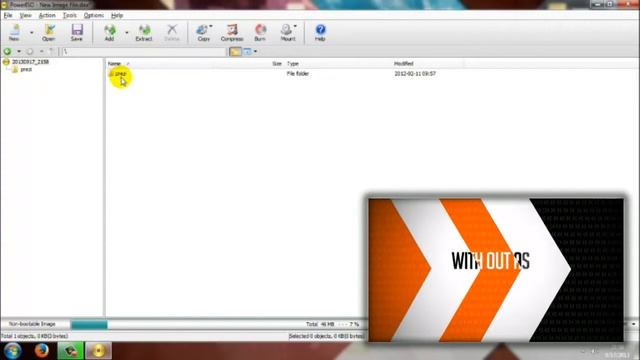Sort by Modified column header
640x360 pixels.
[404, 64]
